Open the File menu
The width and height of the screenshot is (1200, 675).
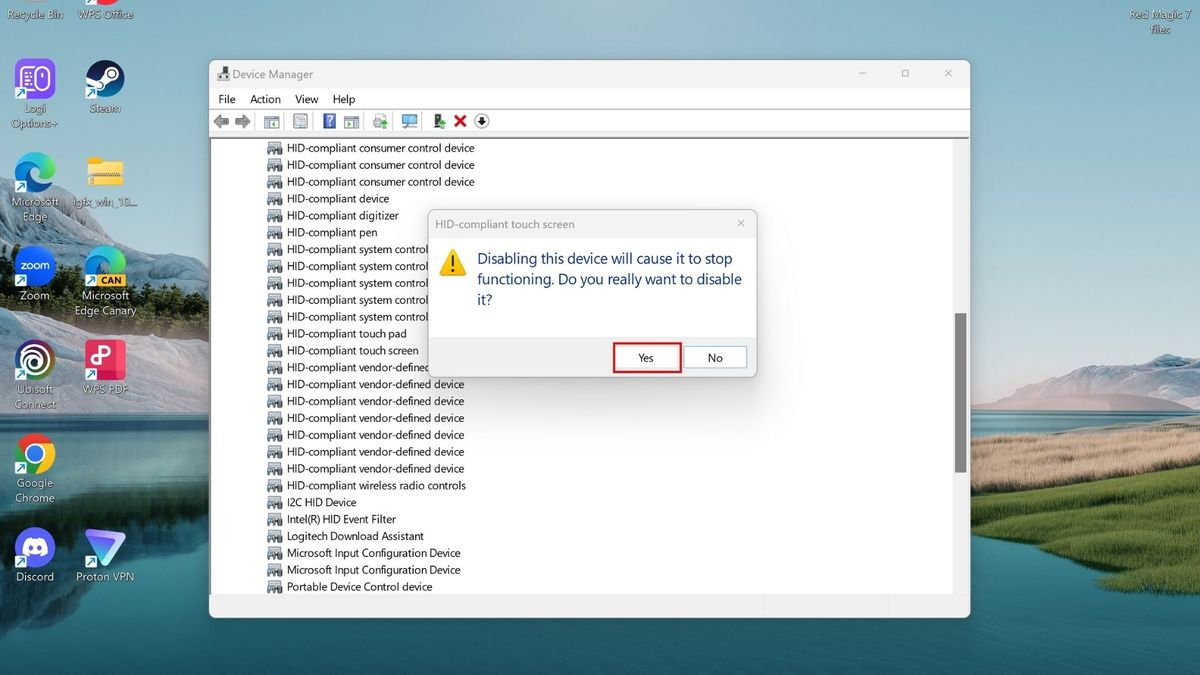pyautogui.click(x=226, y=99)
